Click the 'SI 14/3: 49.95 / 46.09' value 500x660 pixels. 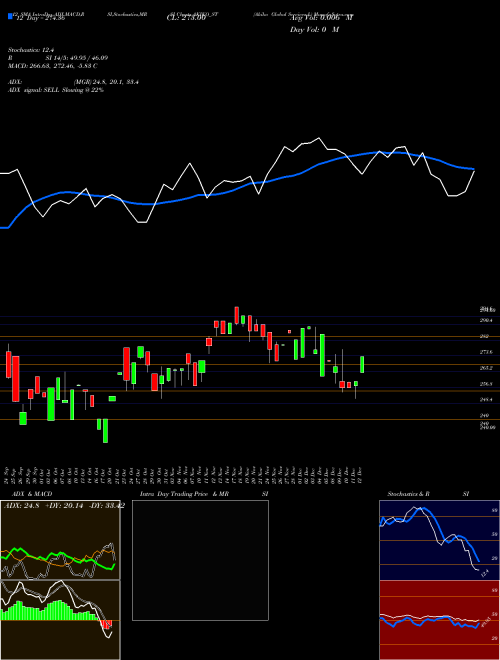(x=77, y=58)
